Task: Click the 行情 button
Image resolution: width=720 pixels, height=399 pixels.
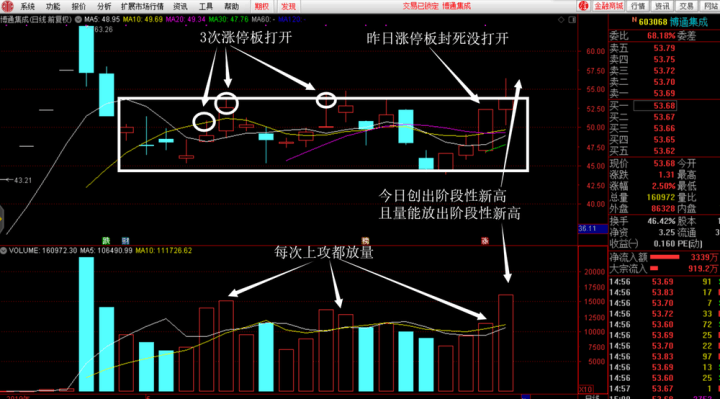Action: coord(638,6)
